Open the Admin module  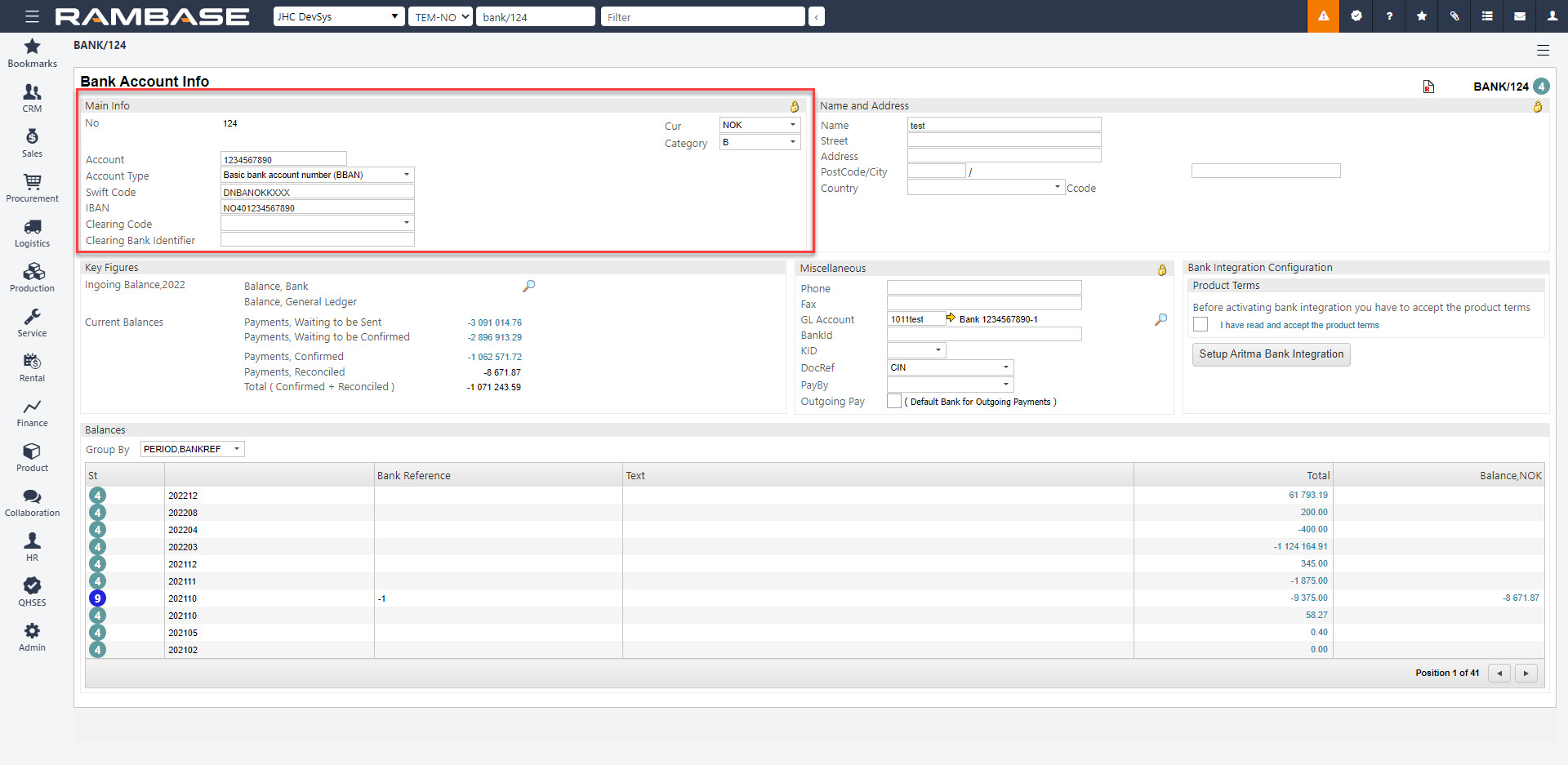coord(32,637)
